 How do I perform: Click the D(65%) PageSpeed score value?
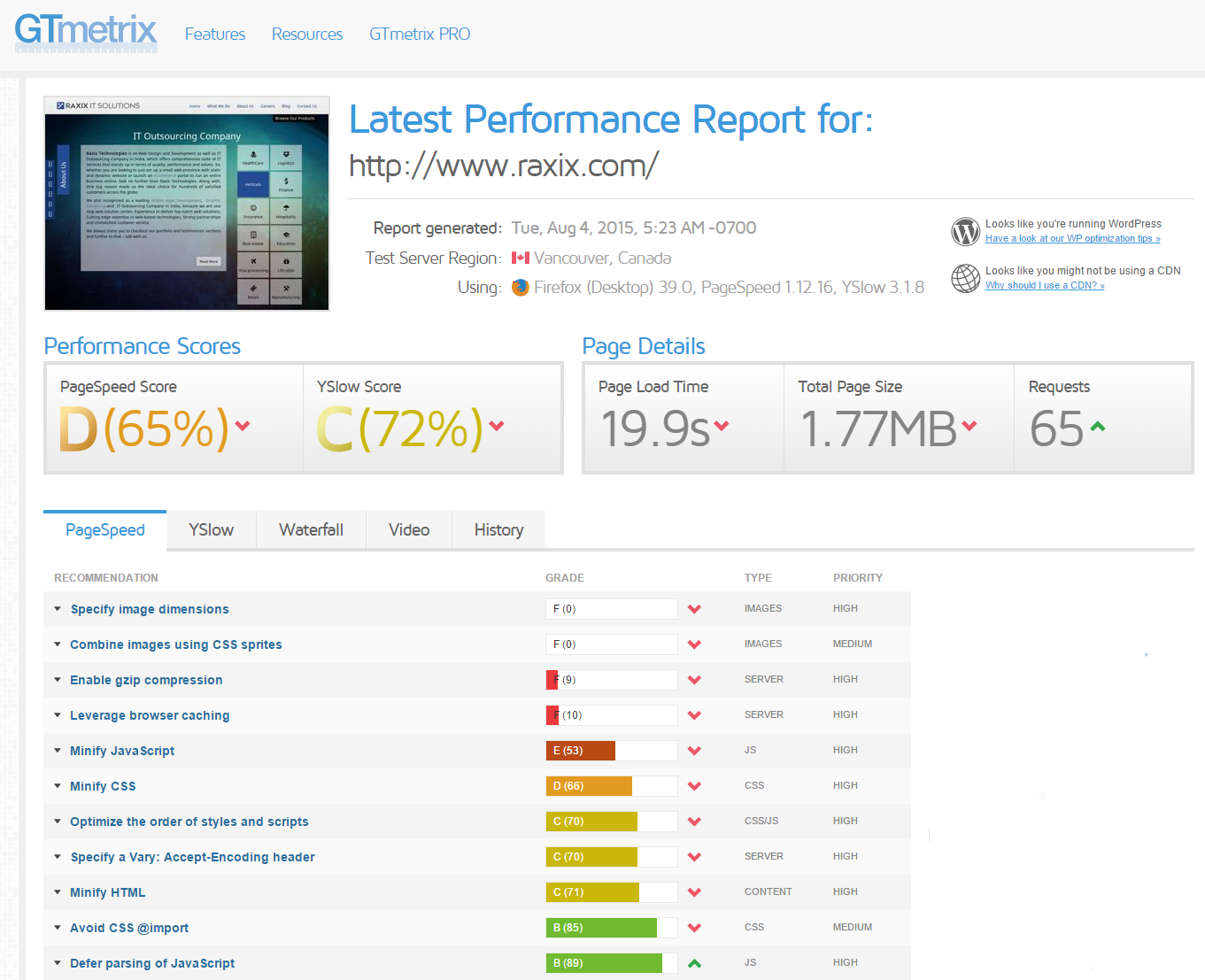143,428
